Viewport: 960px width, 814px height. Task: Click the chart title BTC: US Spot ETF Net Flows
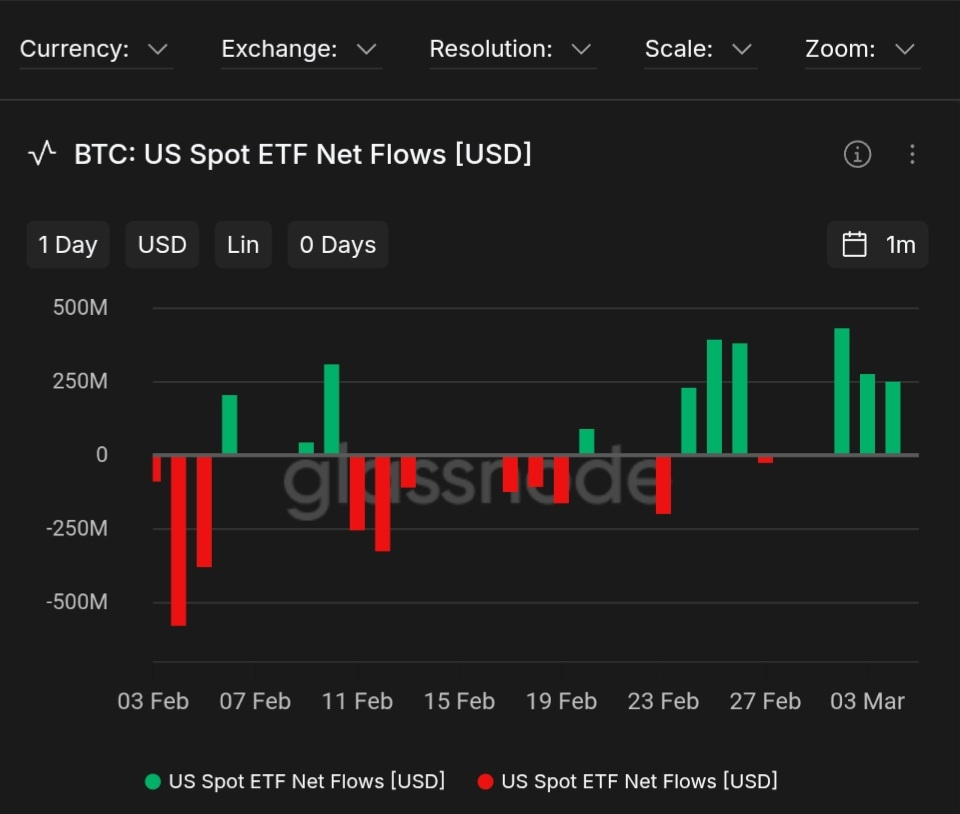[302, 154]
